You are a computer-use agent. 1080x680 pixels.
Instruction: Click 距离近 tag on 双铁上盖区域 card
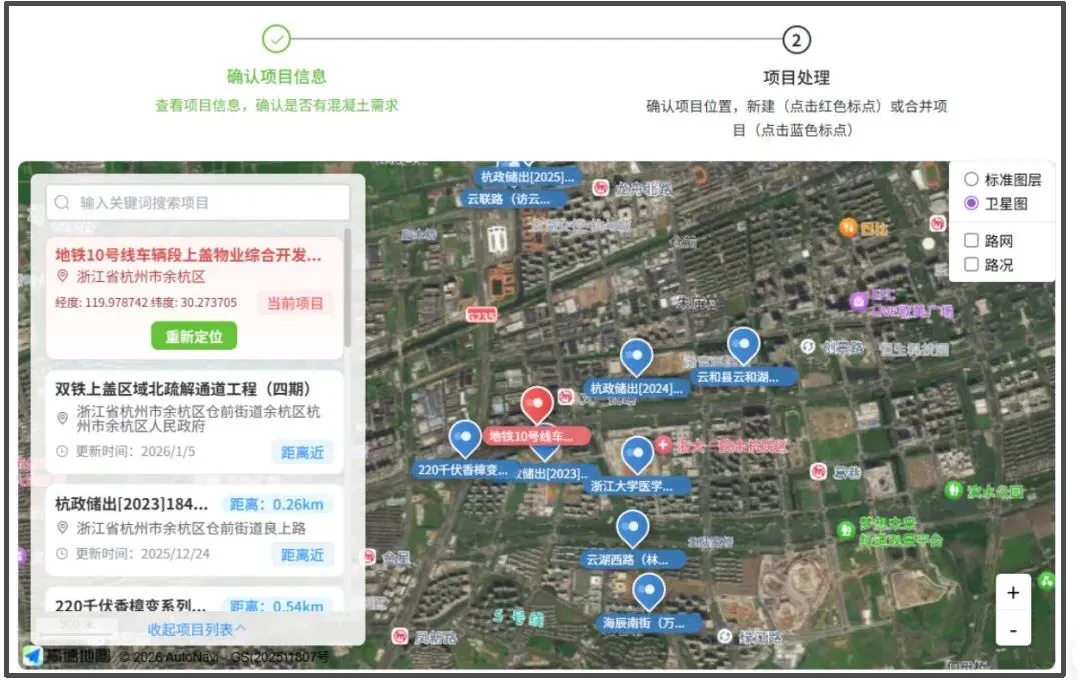[302, 453]
